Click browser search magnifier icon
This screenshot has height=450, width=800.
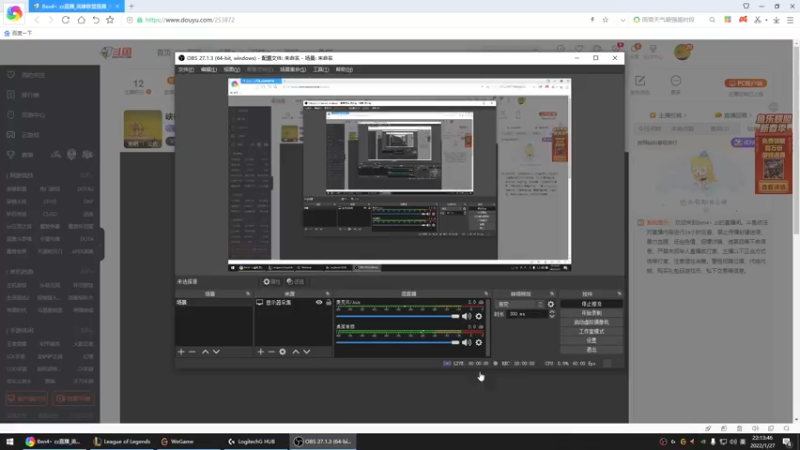tap(712, 20)
